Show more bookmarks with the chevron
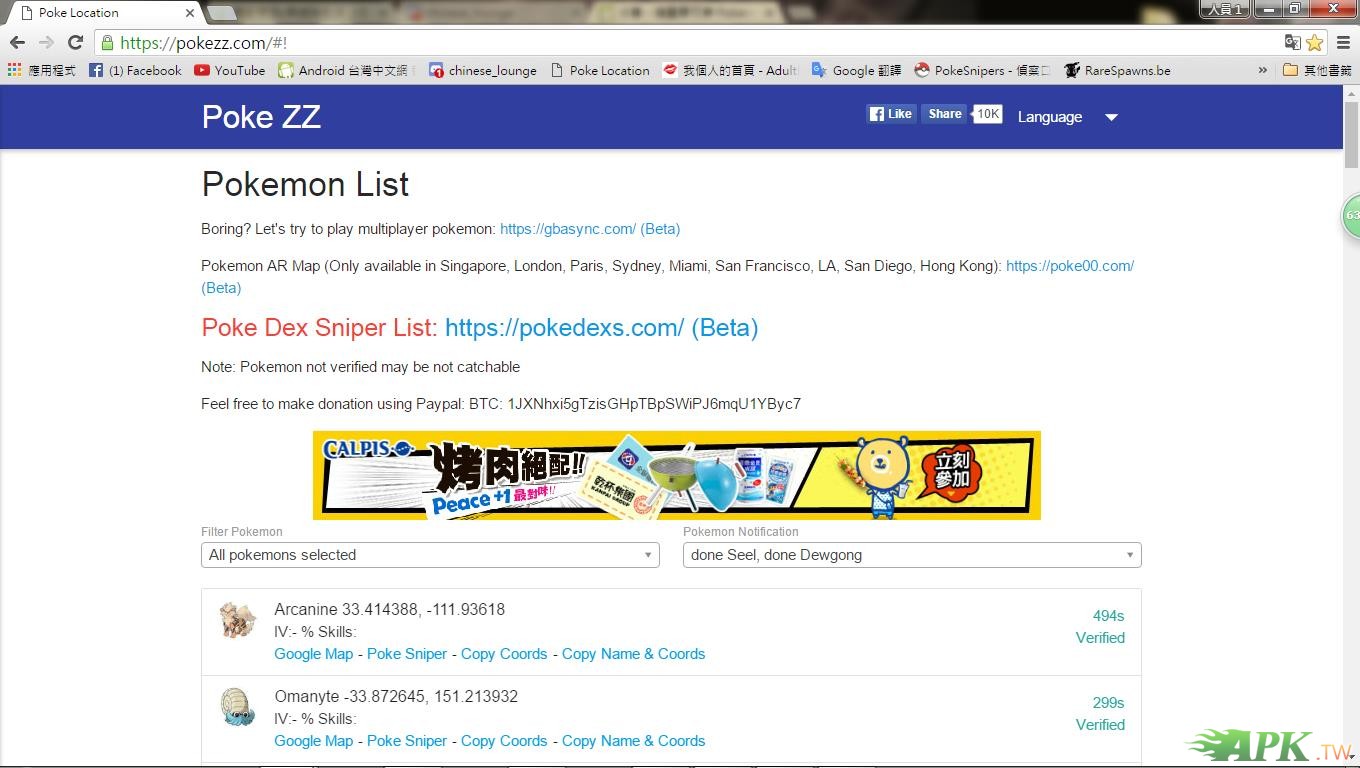The height and width of the screenshot is (768, 1360). 1263,70
